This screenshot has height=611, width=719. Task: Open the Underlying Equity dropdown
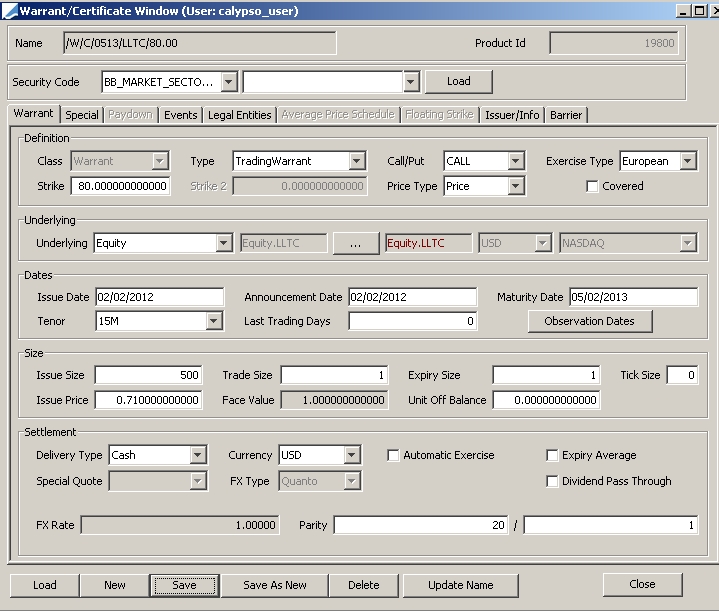pos(223,243)
